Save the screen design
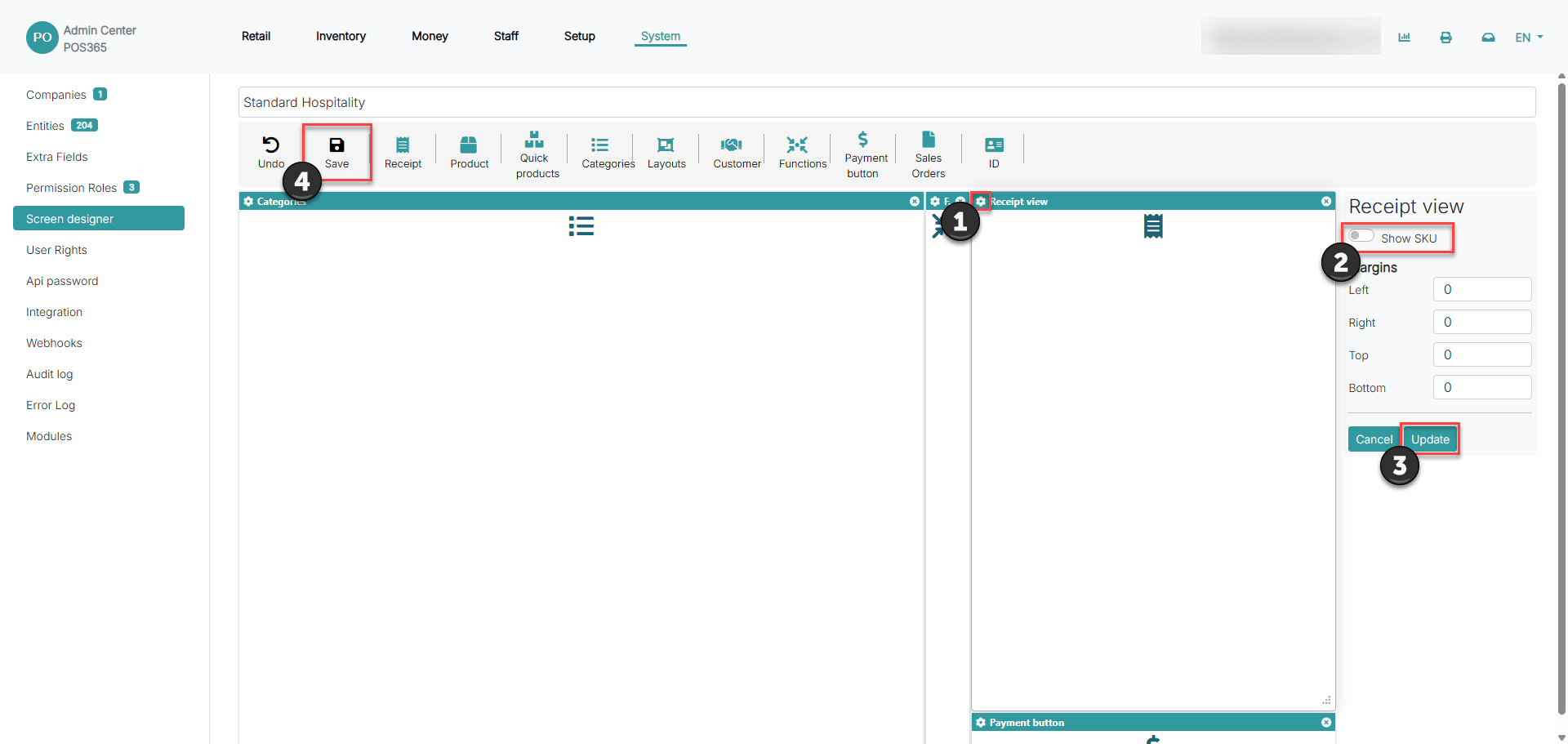1568x744 pixels. coord(336,153)
